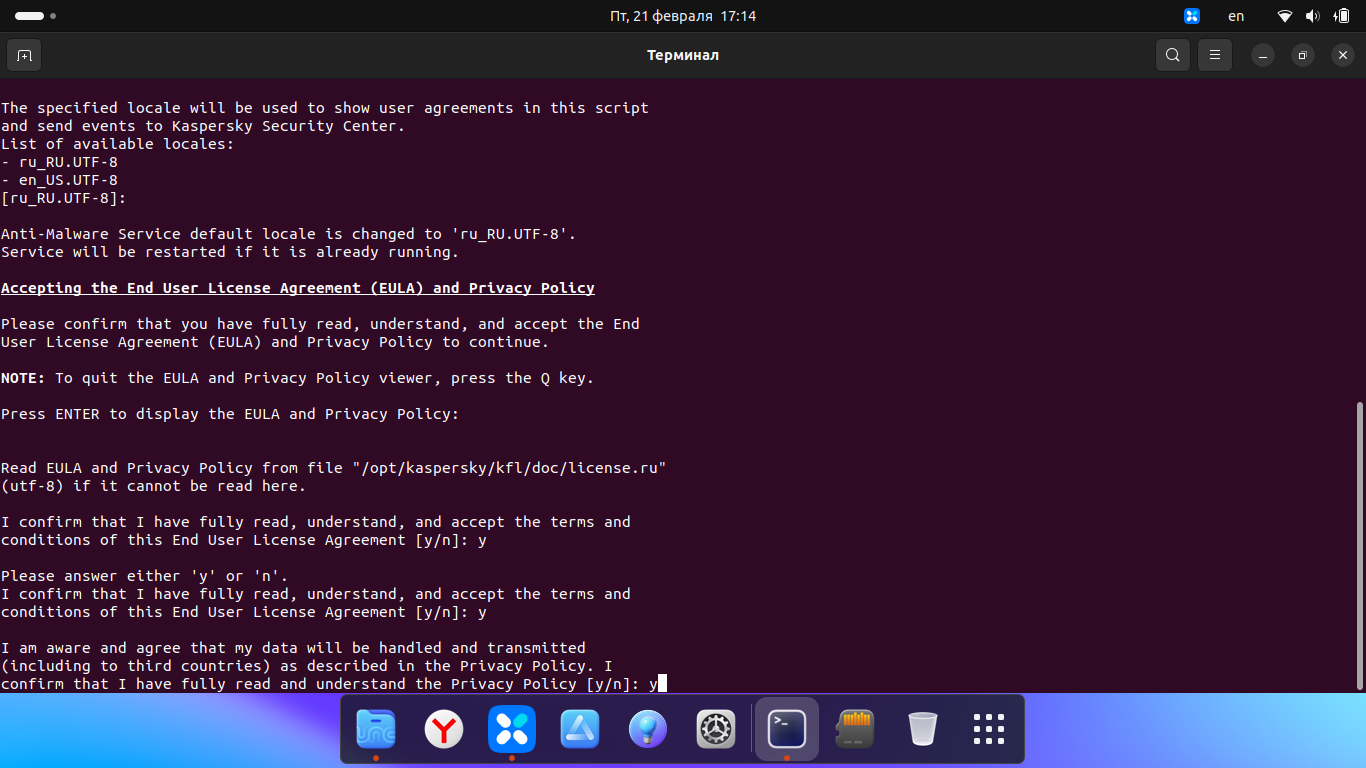Open the volume indicator
This screenshot has width=1366, height=768.
[1313, 16]
